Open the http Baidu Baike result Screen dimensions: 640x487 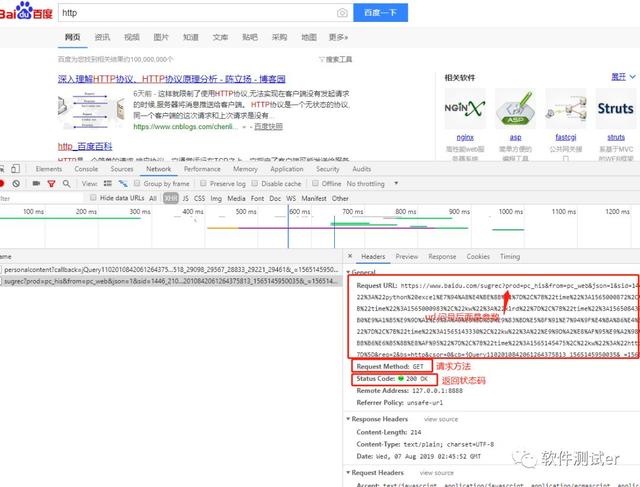tap(85, 146)
